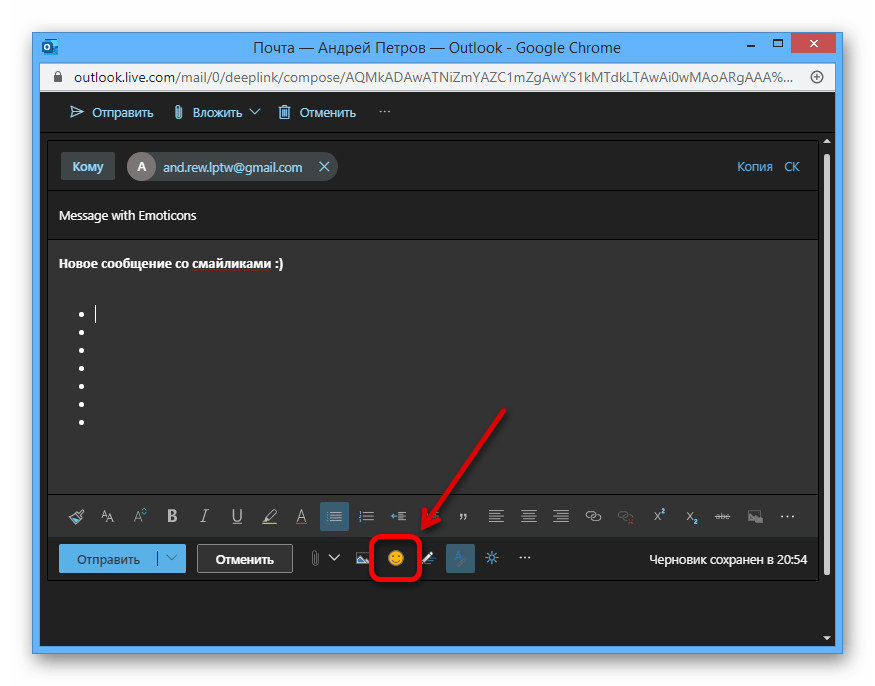
Task: Insert picture inline using image icon
Action: pyautogui.click(x=363, y=558)
